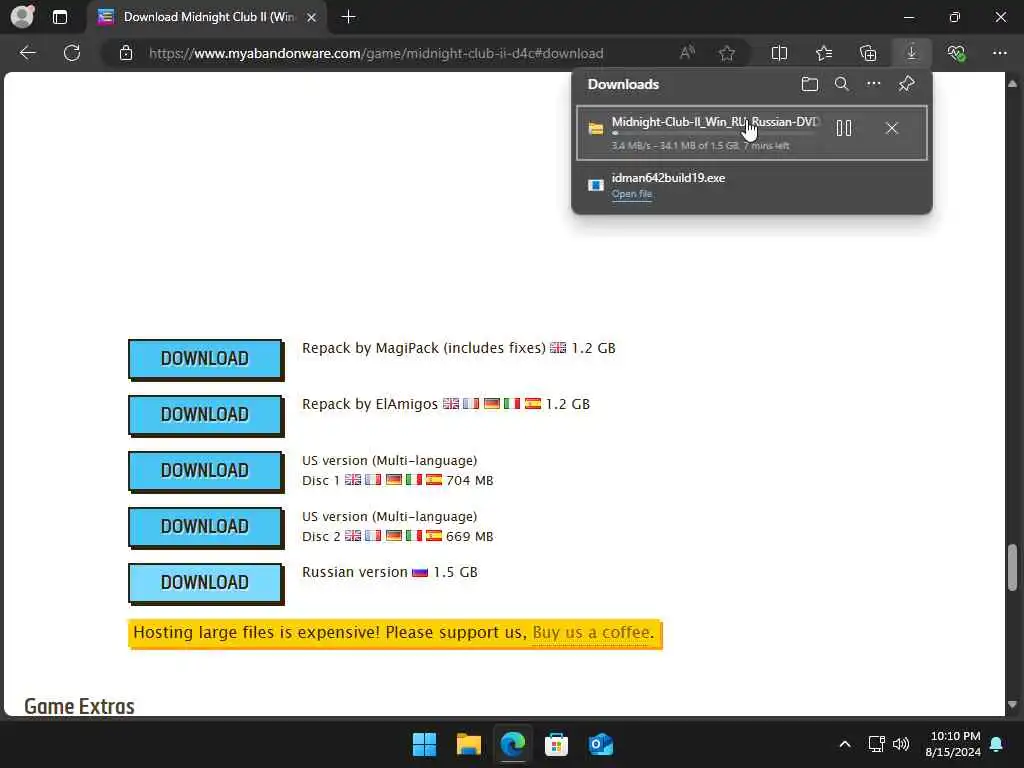Add this page to favorites star
Image resolution: width=1024 pixels, height=768 pixels.
tap(727, 53)
